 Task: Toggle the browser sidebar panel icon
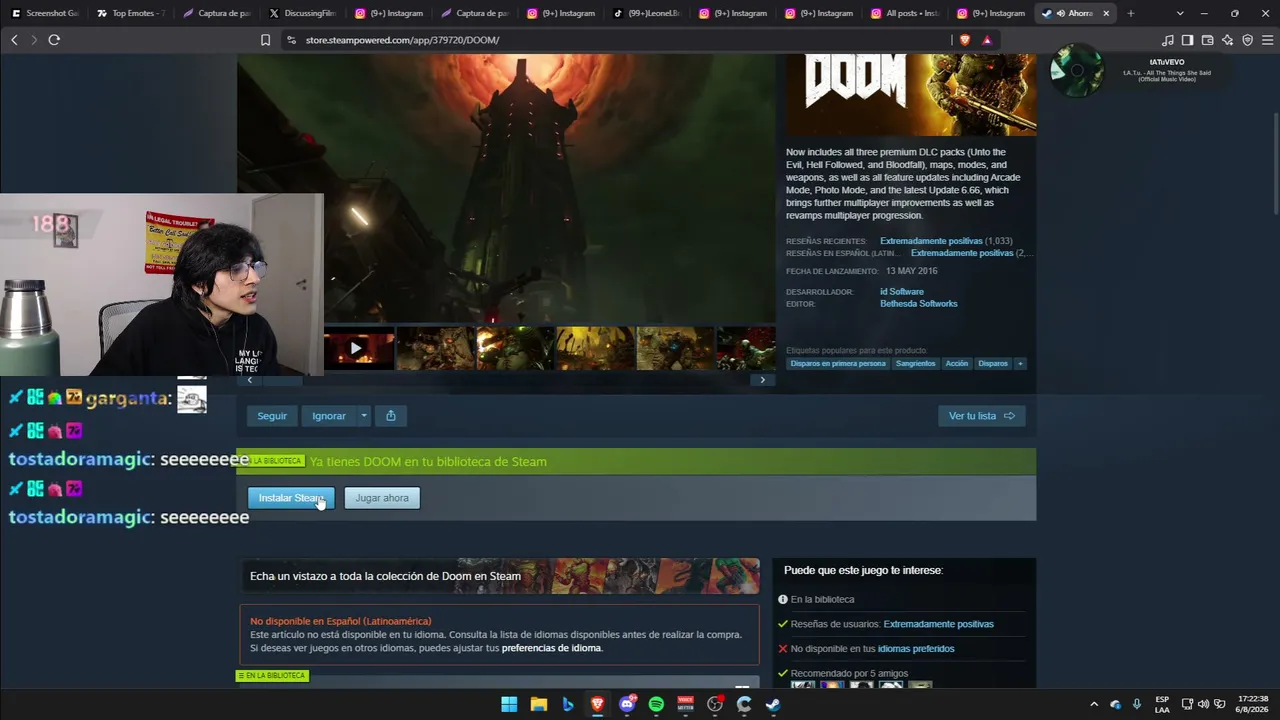(x=1187, y=40)
